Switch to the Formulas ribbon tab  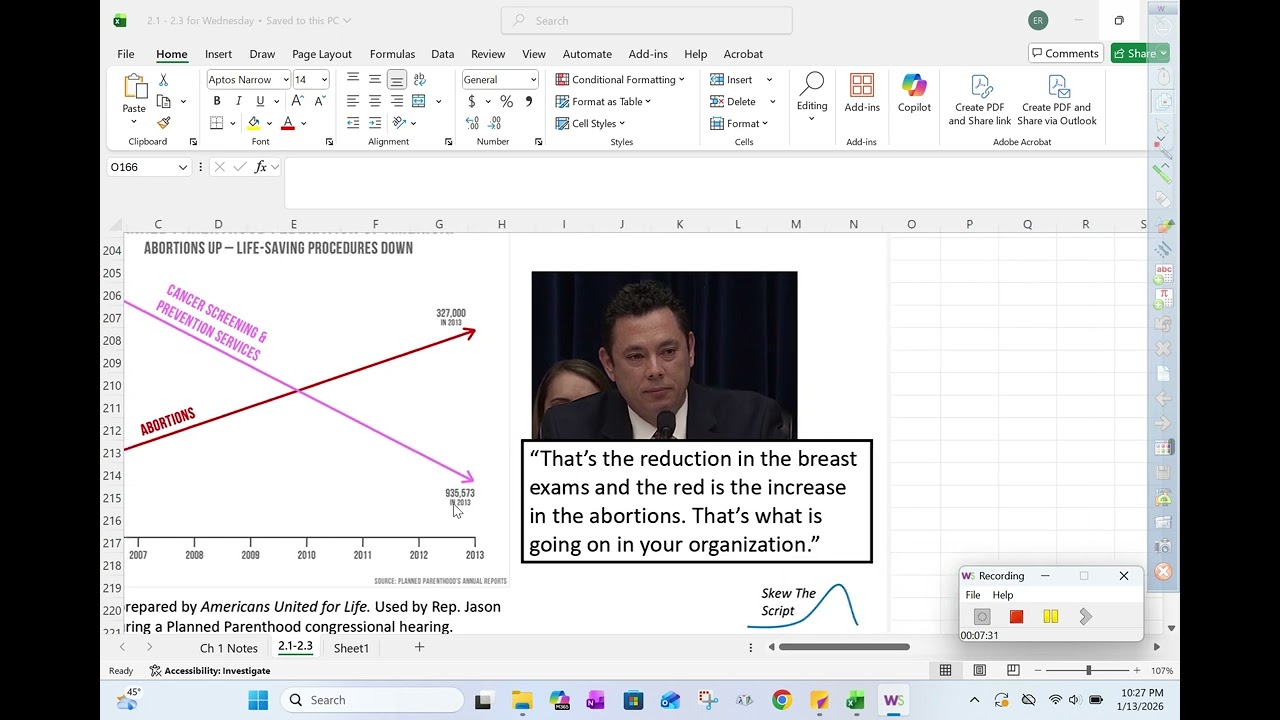pos(392,54)
